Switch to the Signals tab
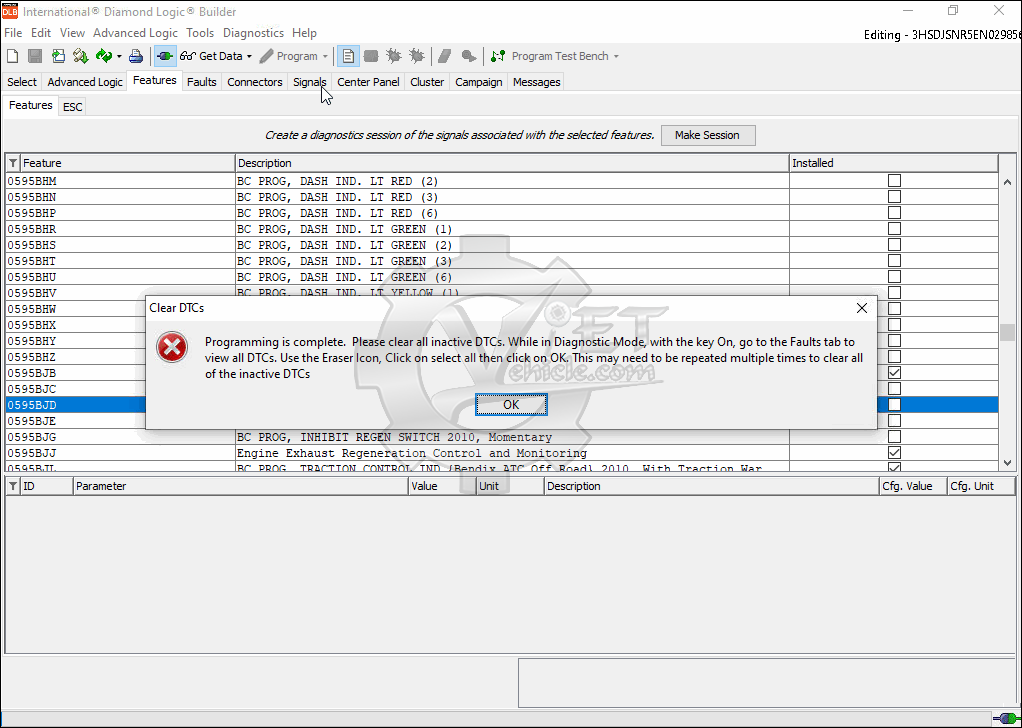The image size is (1022, 728). click(x=310, y=82)
